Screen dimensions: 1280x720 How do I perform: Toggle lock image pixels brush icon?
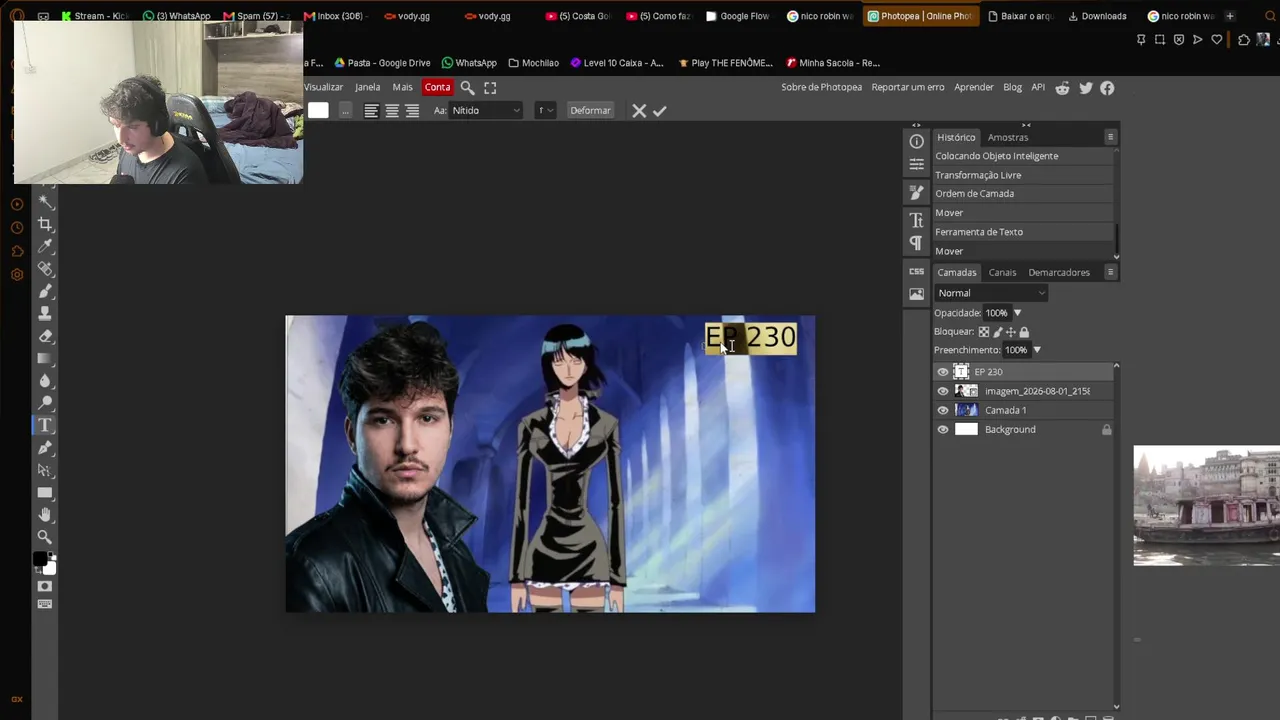(997, 332)
